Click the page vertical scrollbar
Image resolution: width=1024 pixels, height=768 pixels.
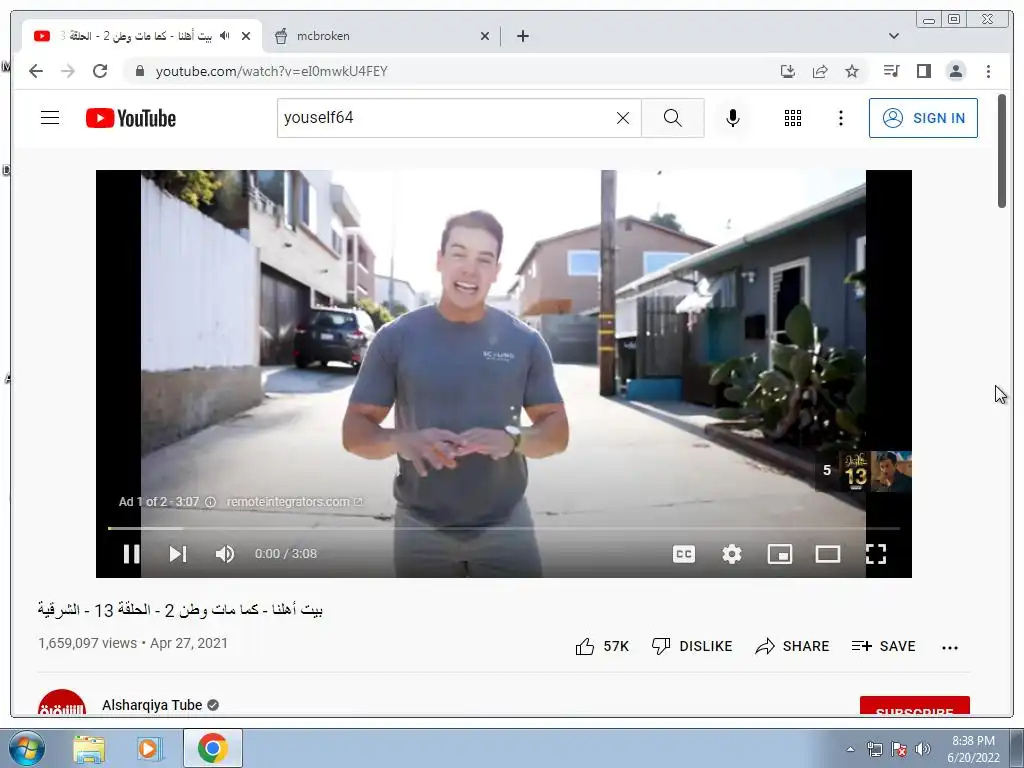click(x=1002, y=152)
